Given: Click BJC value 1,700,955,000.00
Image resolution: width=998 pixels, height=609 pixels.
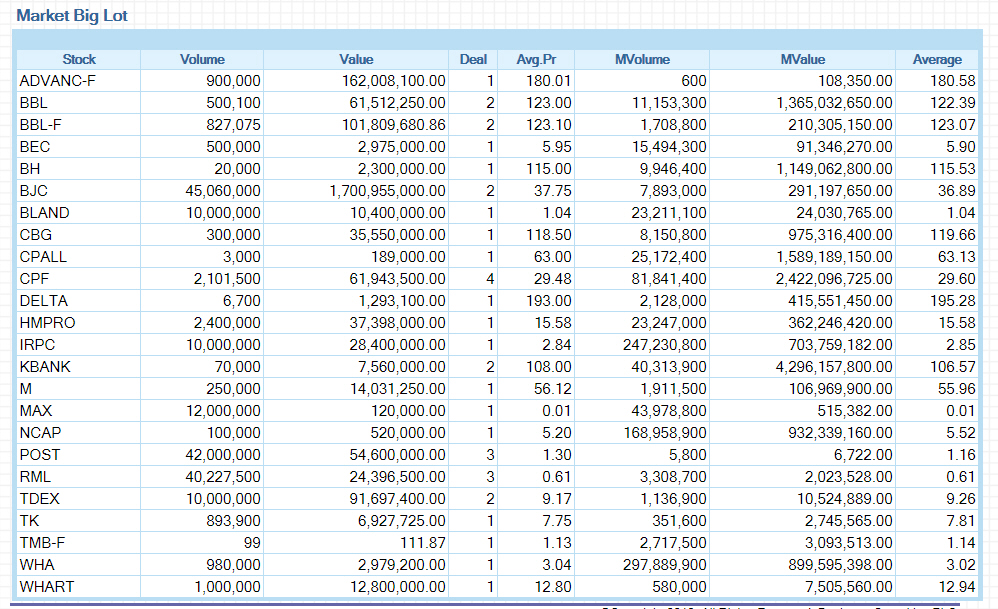Looking at the screenshot, I should point(388,191).
